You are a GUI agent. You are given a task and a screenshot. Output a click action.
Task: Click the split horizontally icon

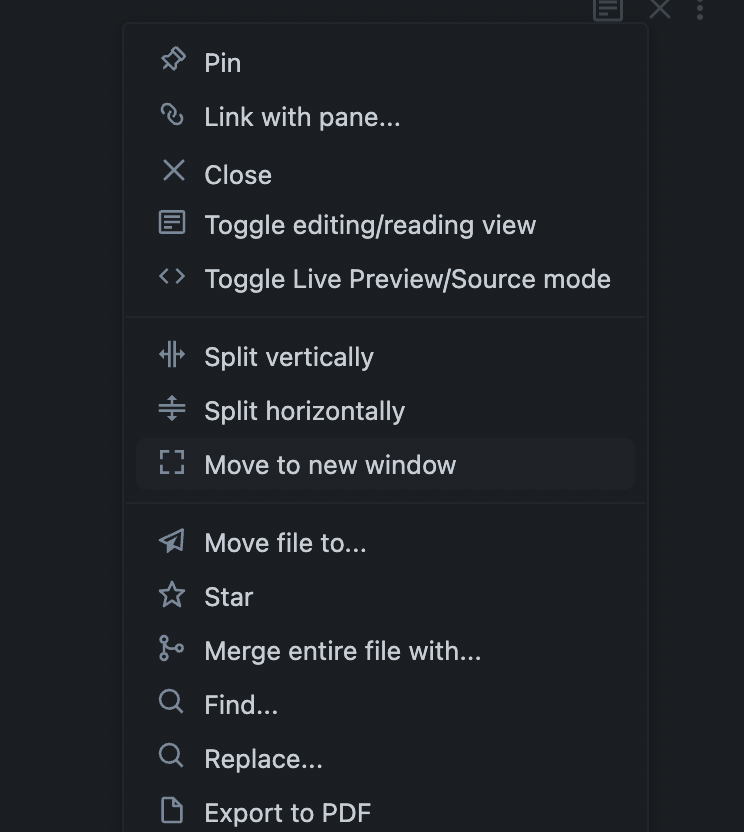[172, 409]
